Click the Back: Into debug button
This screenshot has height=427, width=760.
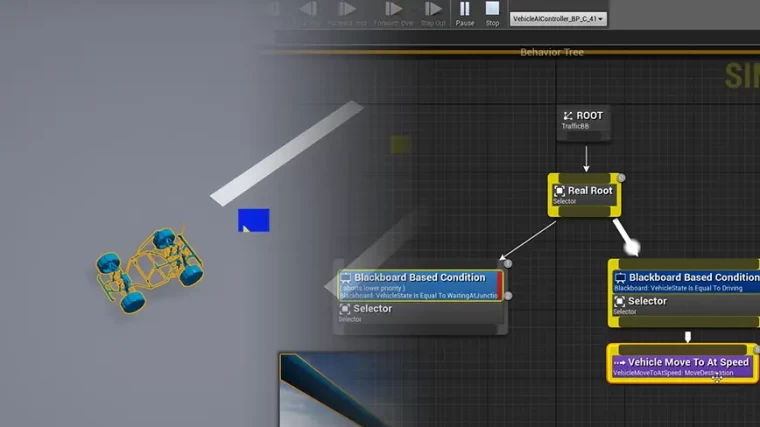coord(308,13)
